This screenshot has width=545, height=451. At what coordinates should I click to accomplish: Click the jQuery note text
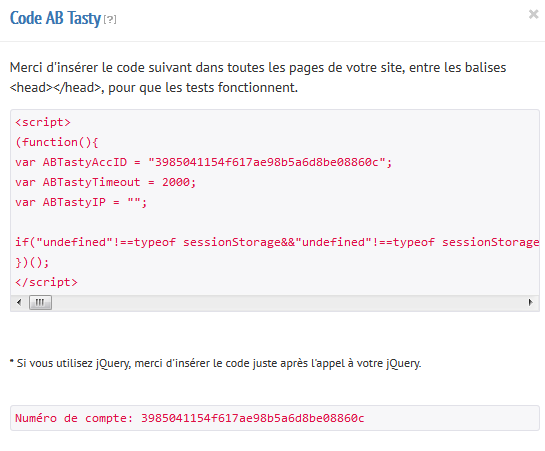215,363
